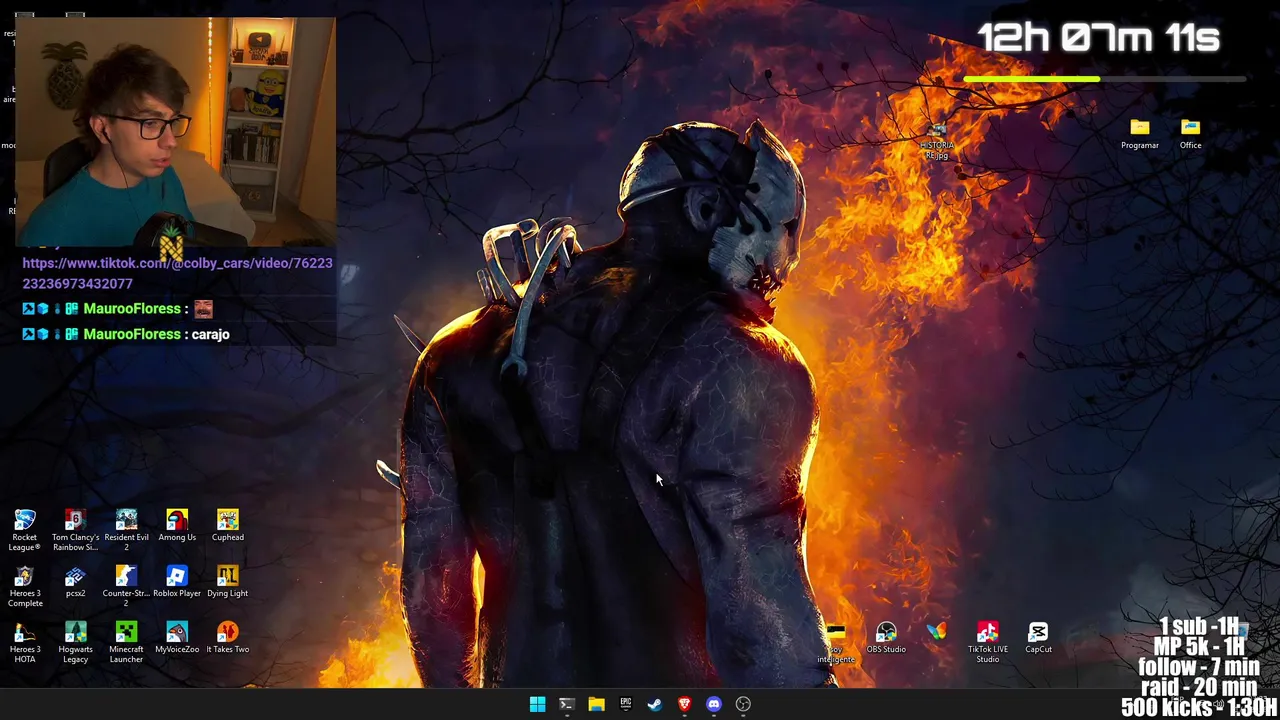This screenshot has width=1280, height=720.
Task: Select the Dying Light desktop icon
Action: coord(227,582)
